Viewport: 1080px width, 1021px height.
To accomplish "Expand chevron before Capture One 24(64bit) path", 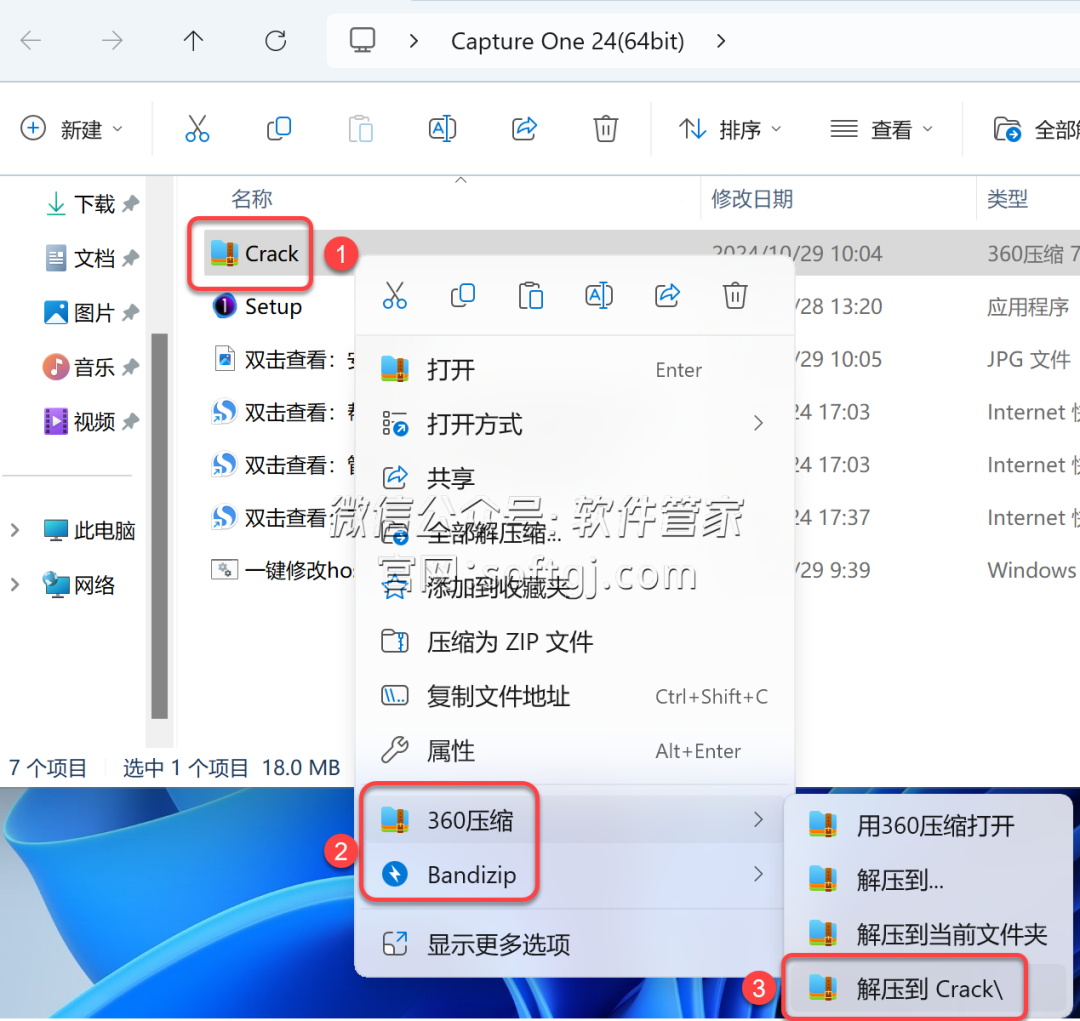I will (413, 41).
